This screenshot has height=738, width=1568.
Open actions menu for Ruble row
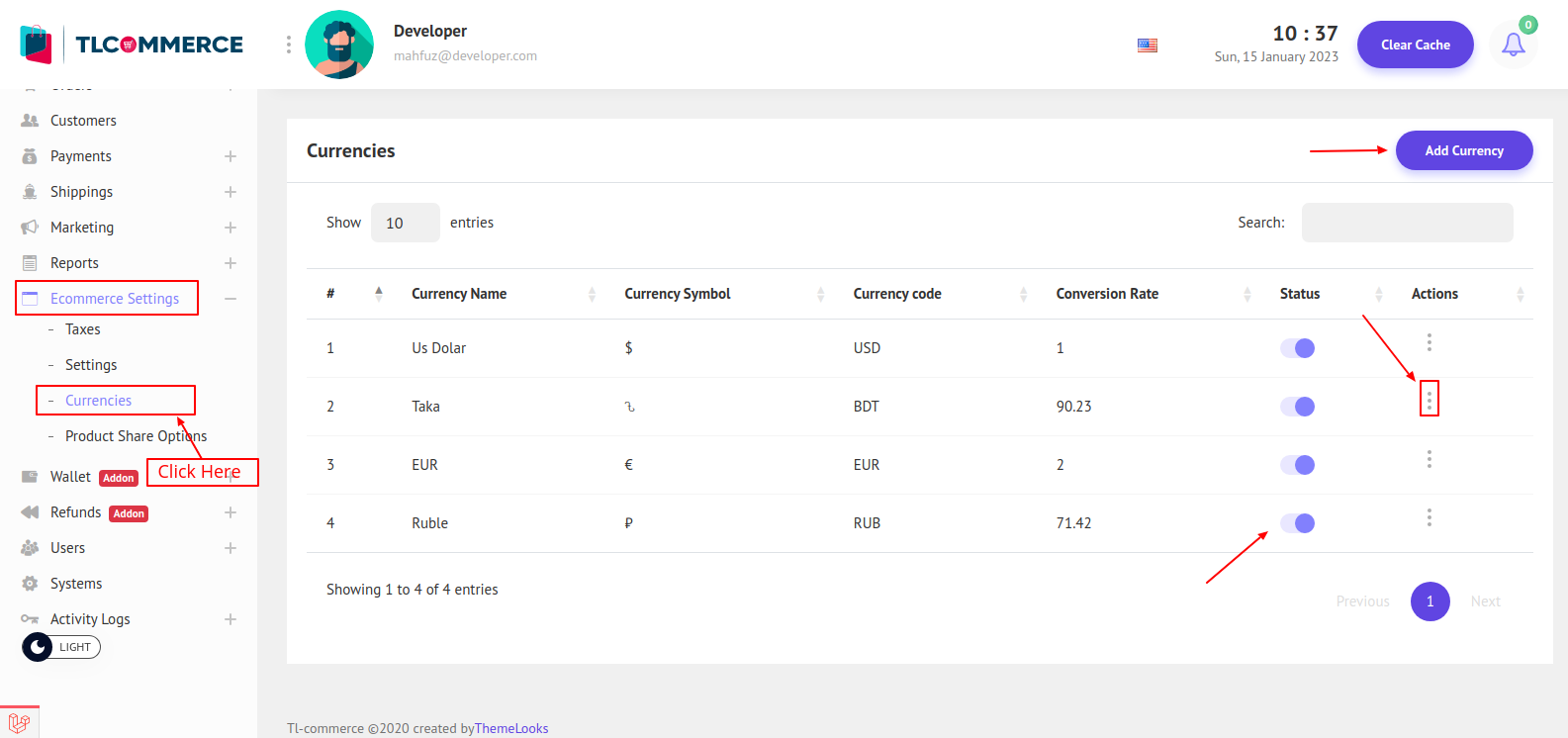coord(1429,517)
